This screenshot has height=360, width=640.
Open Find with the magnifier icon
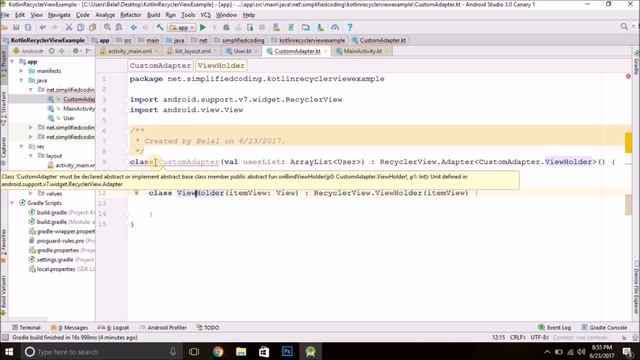[107, 27]
